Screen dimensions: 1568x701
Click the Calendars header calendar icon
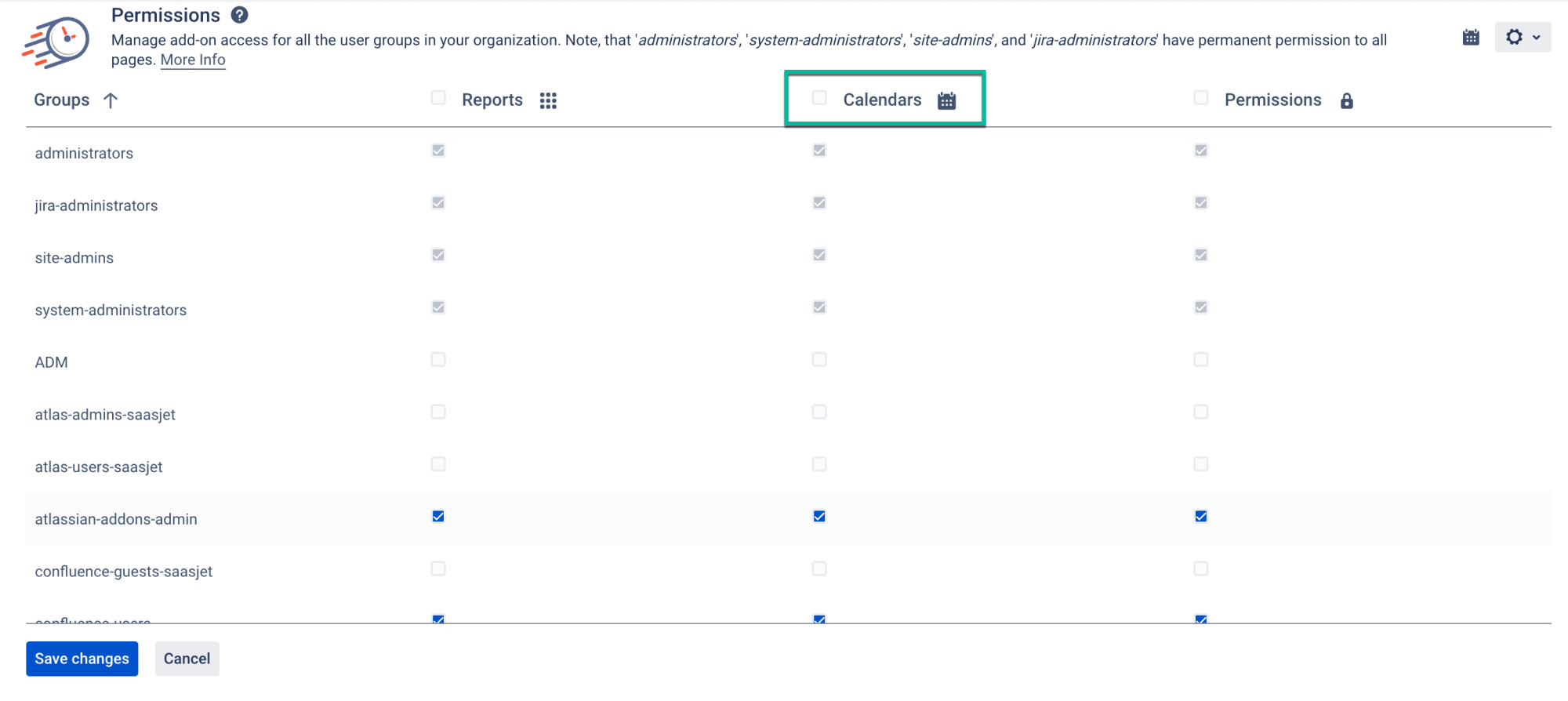[946, 100]
